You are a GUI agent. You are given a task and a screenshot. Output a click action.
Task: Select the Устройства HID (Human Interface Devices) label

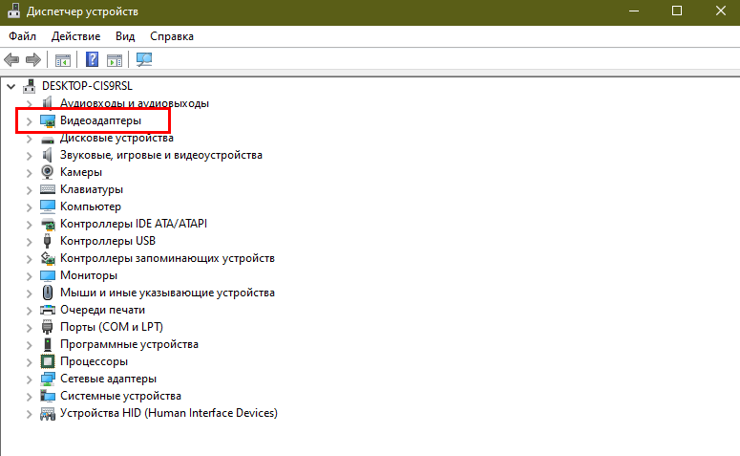(169, 413)
